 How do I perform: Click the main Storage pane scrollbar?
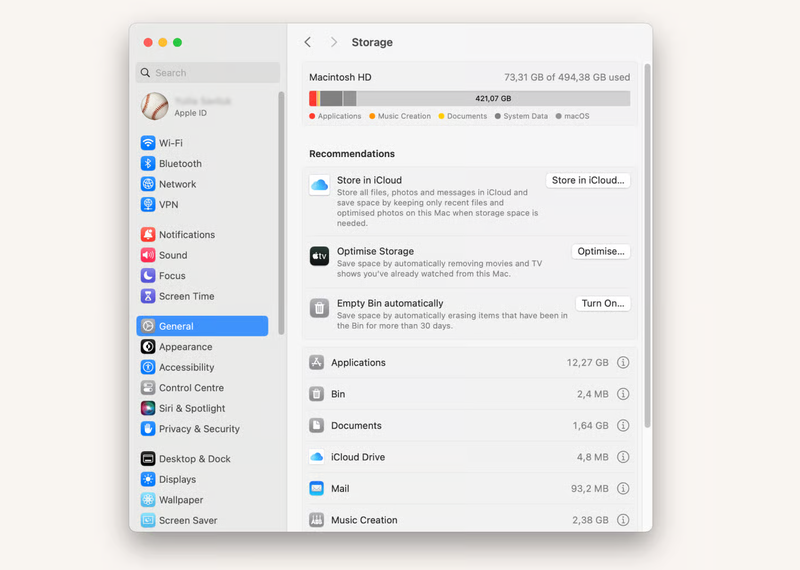(x=647, y=246)
